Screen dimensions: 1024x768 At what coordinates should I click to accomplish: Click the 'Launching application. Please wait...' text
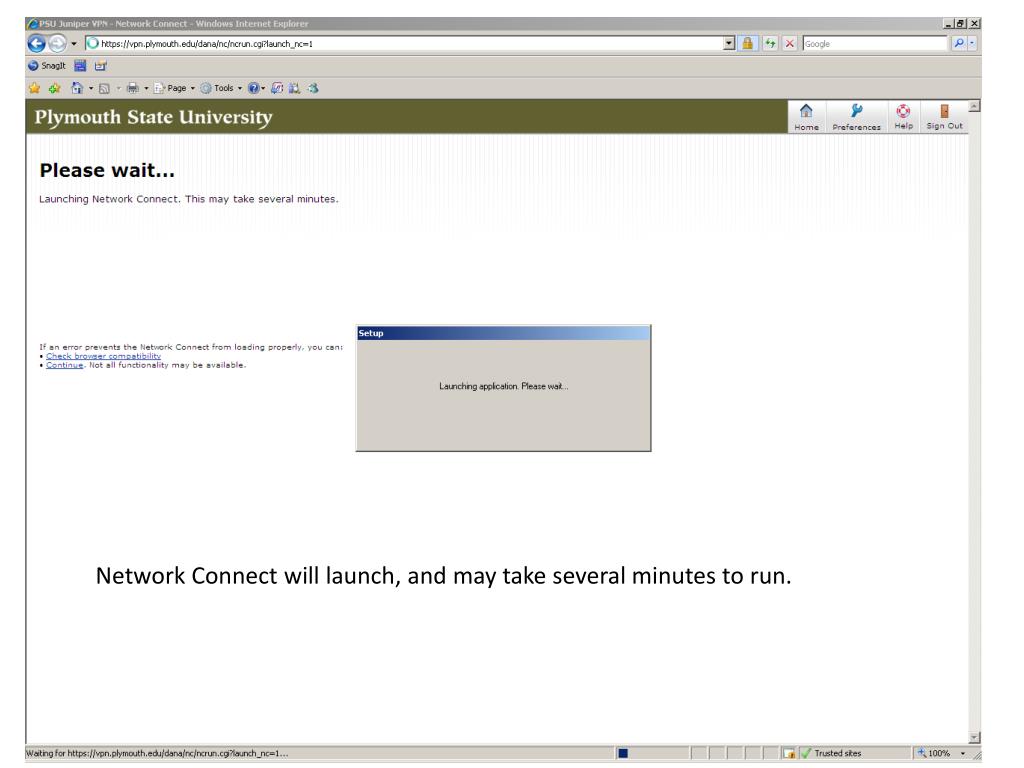pyautogui.click(x=504, y=387)
